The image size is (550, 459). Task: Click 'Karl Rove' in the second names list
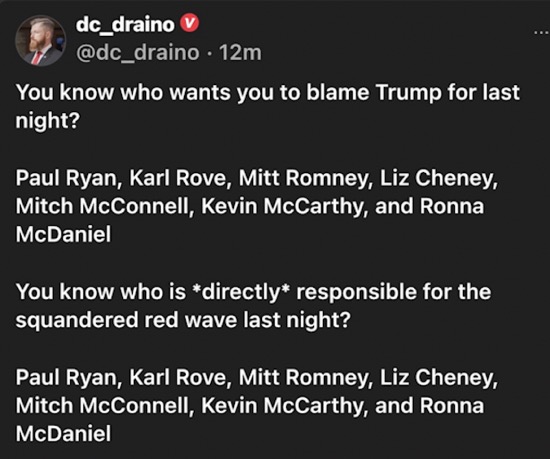178,377
